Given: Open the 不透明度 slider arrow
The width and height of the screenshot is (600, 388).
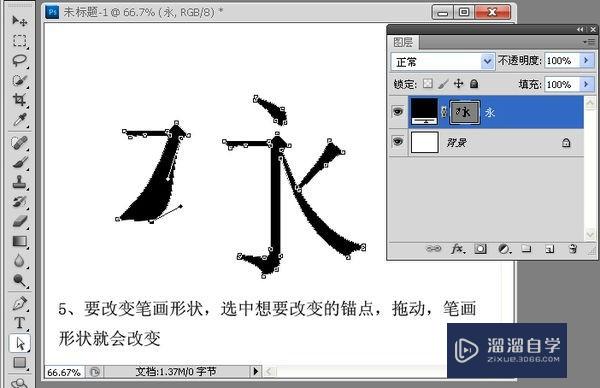Looking at the screenshot, I should coord(587,60).
